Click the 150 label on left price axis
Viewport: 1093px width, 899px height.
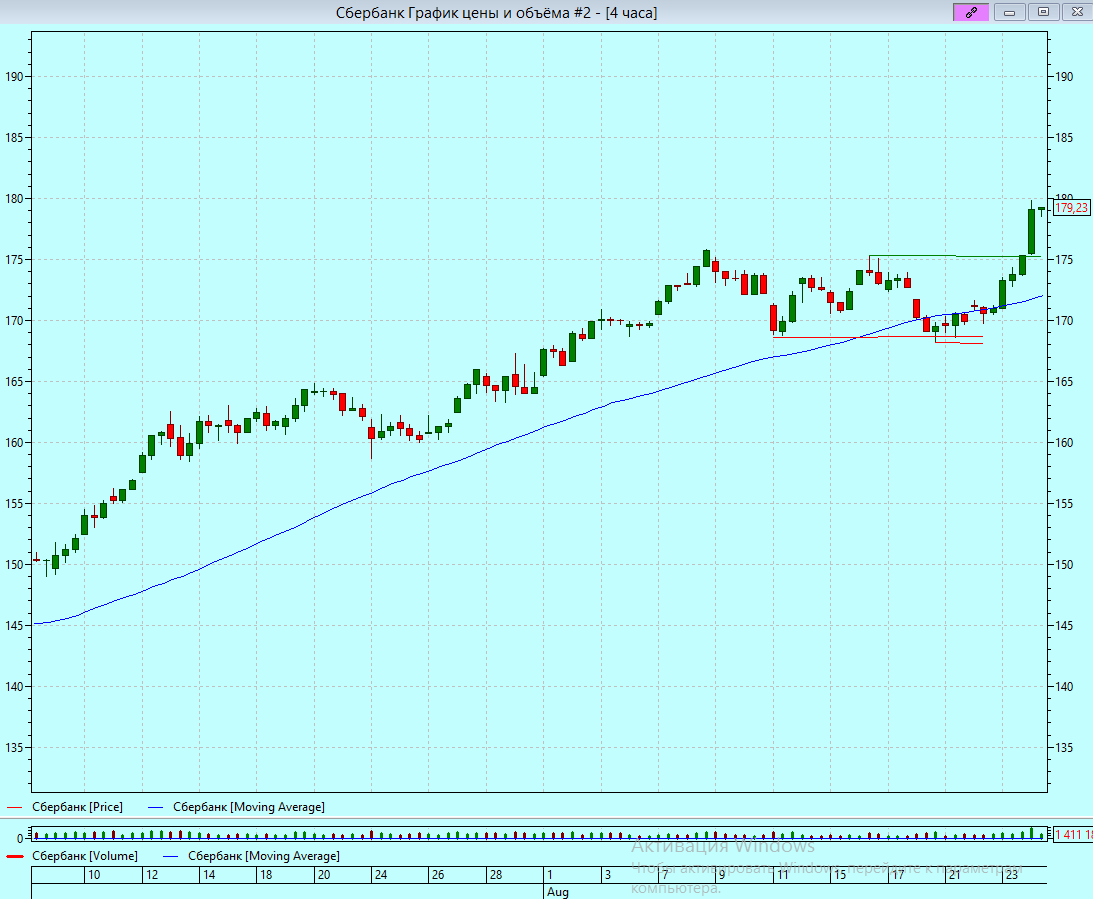(14, 564)
